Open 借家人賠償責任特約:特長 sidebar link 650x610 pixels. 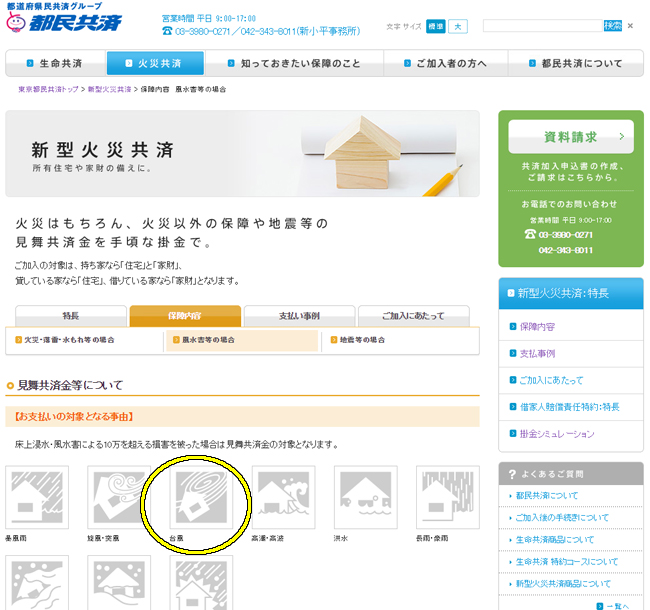[569, 407]
